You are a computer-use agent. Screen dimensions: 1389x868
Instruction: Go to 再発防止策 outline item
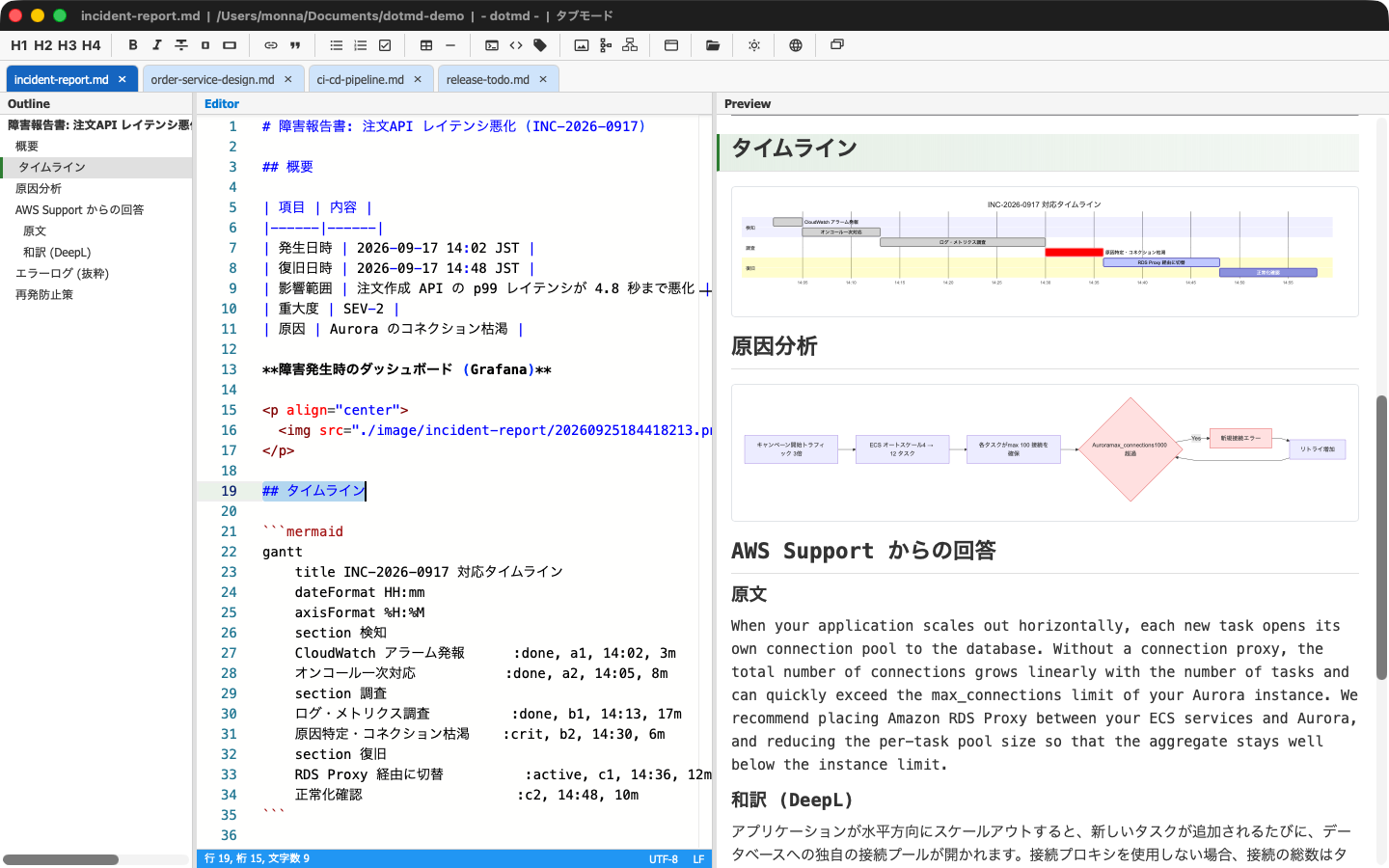coord(44,295)
